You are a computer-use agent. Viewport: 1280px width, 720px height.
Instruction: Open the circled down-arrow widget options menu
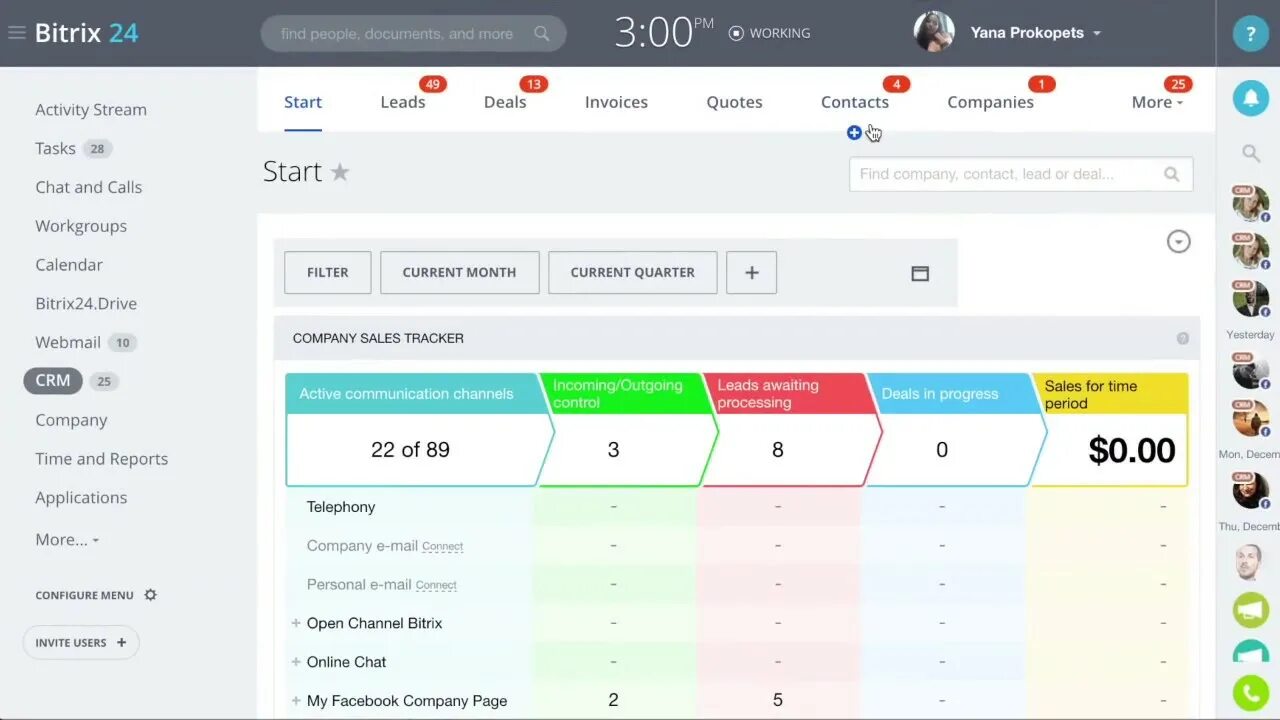1179,242
